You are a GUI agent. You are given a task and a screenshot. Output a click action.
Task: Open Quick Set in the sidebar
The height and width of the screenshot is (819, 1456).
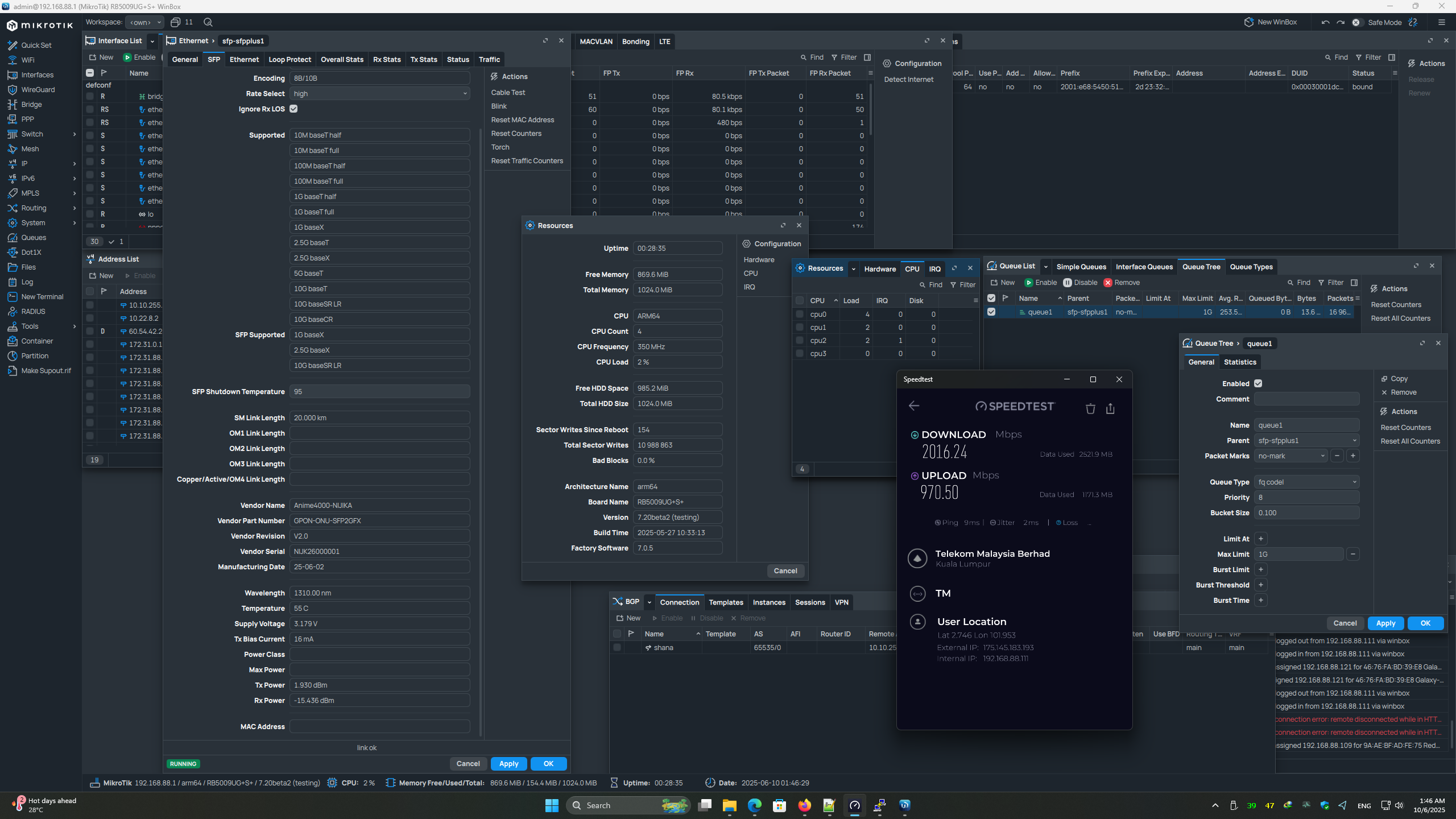point(36,45)
